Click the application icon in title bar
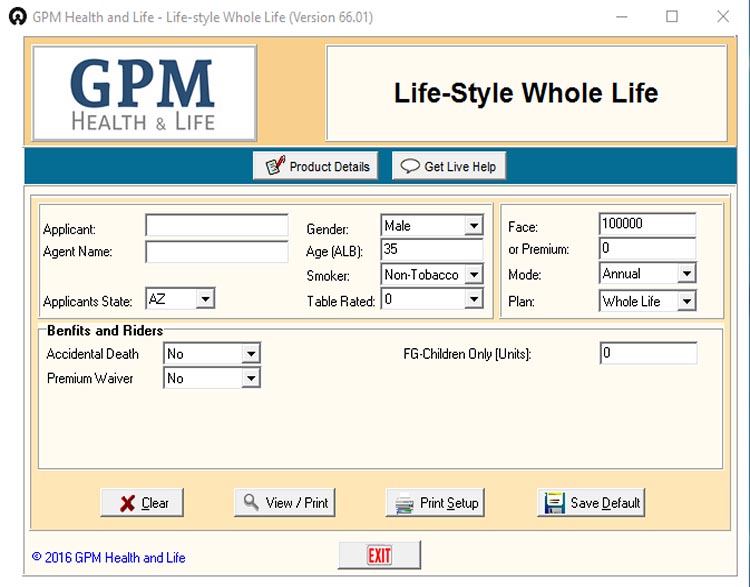 click(18, 17)
